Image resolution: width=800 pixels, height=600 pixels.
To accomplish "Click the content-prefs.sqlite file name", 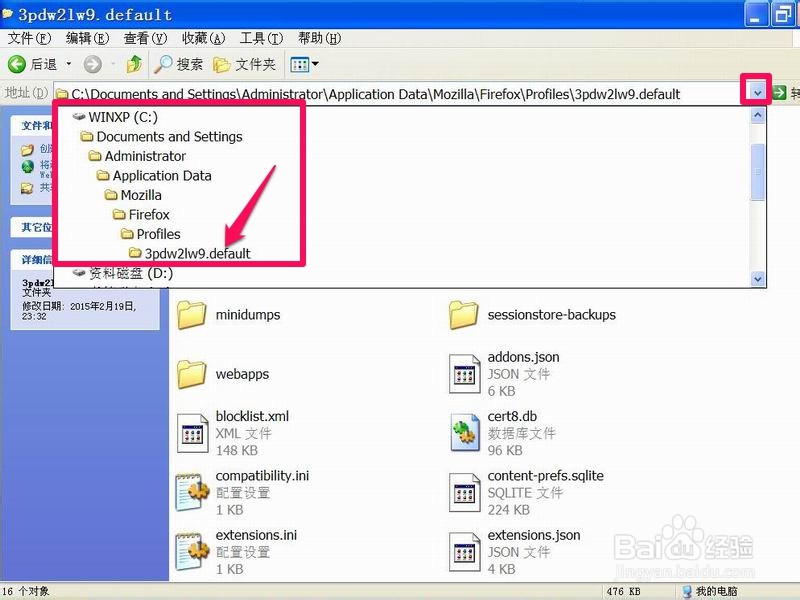I will click(545, 476).
